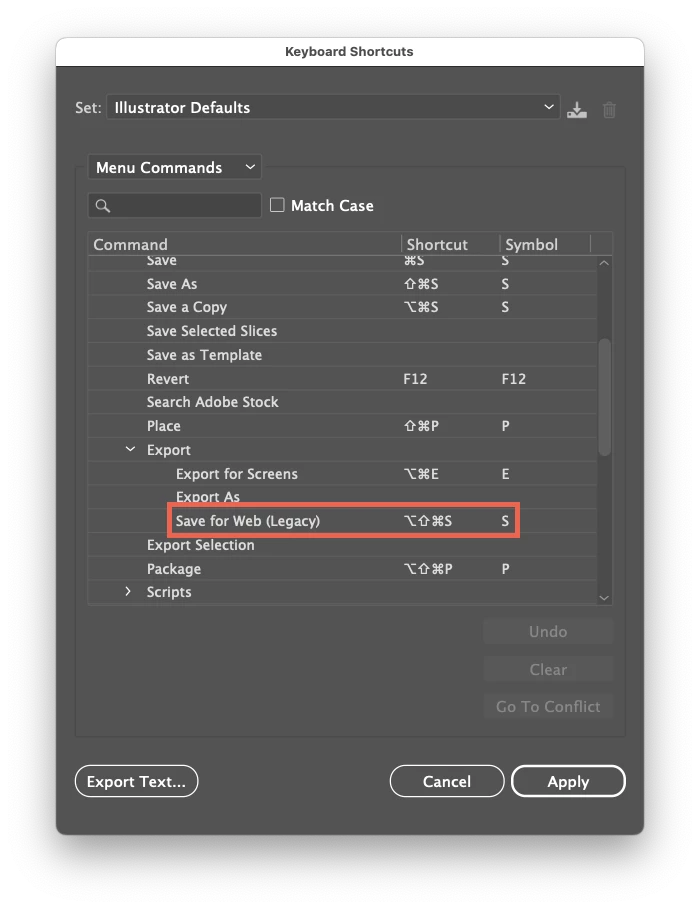Click inside the shortcut search field
This screenshot has width=700, height=909.
tap(175, 206)
